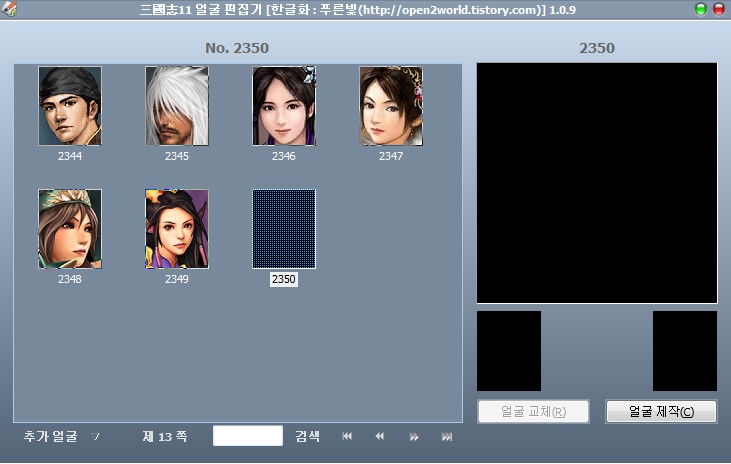Click the No. 2350 heading
The height and width of the screenshot is (464, 731).
(x=237, y=48)
